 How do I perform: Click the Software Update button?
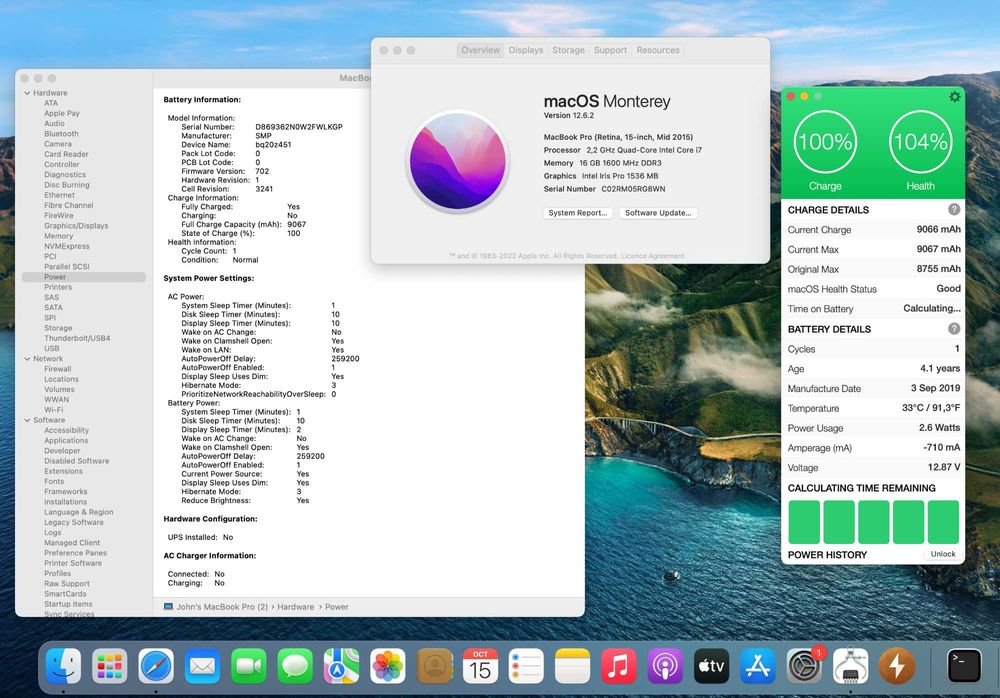tap(658, 213)
